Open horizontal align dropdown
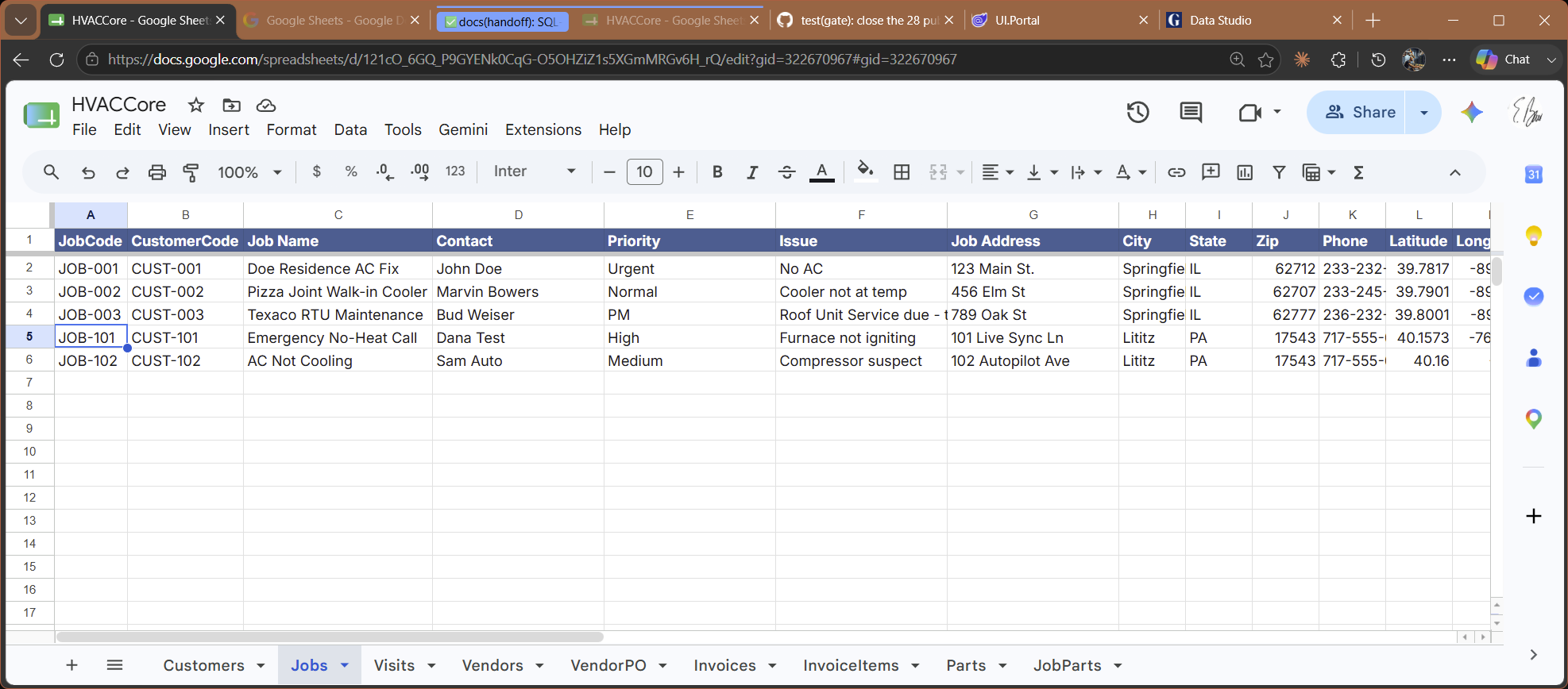This screenshot has width=1568, height=689. pyautogui.click(x=998, y=172)
